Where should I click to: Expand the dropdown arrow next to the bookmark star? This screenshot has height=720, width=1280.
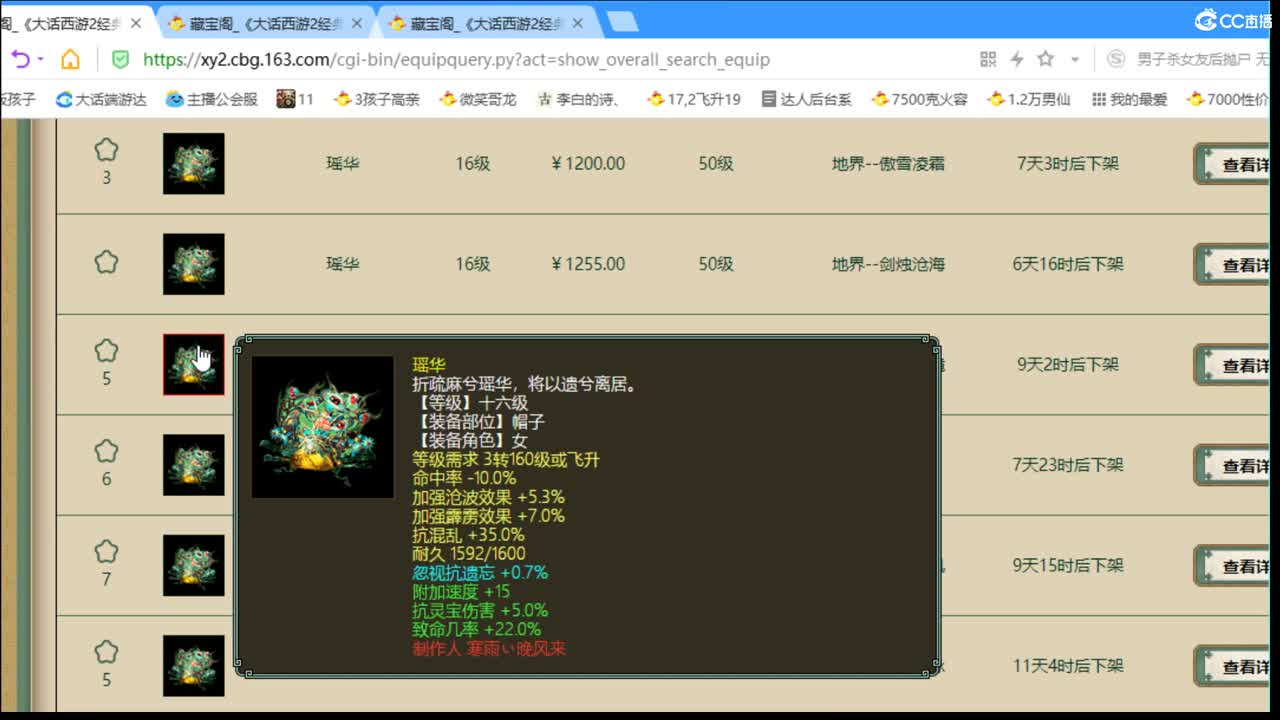1075,60
